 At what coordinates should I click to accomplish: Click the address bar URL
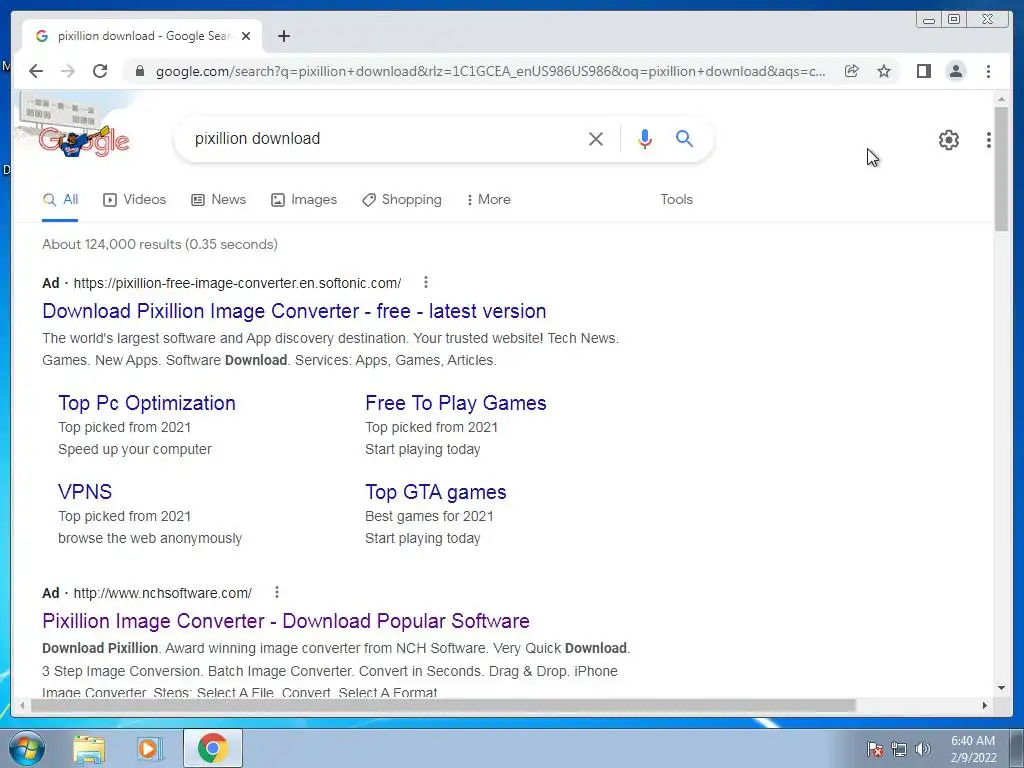click(x=490, y=71)
